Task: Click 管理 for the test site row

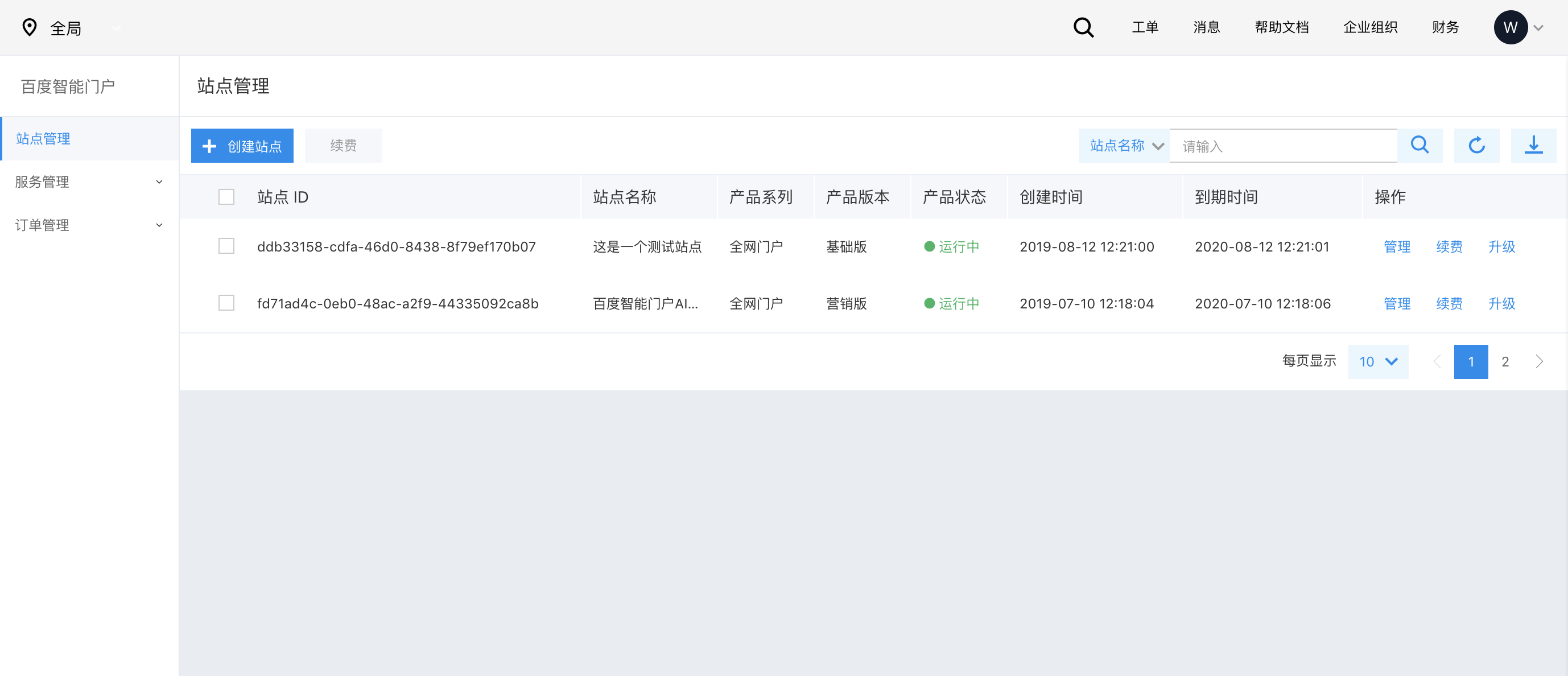Action: pos(1397,246)
